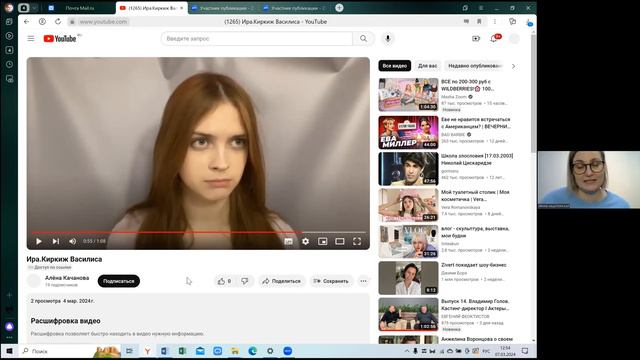
Task: Close the active YouTube browser tab
Action: pyautogui.click(x=182, y=8)
